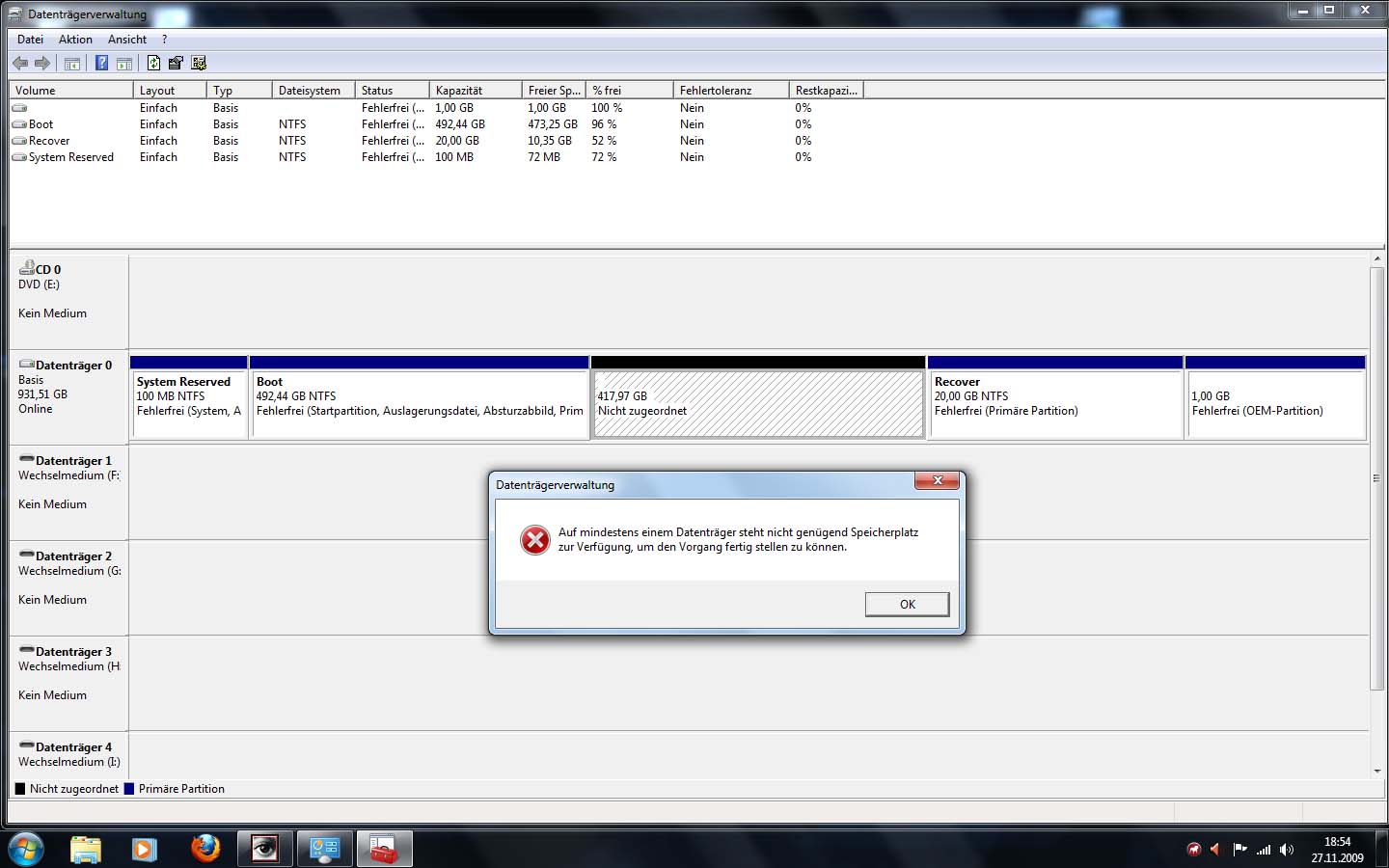Open the Ansicht menu

pos(127,40)
